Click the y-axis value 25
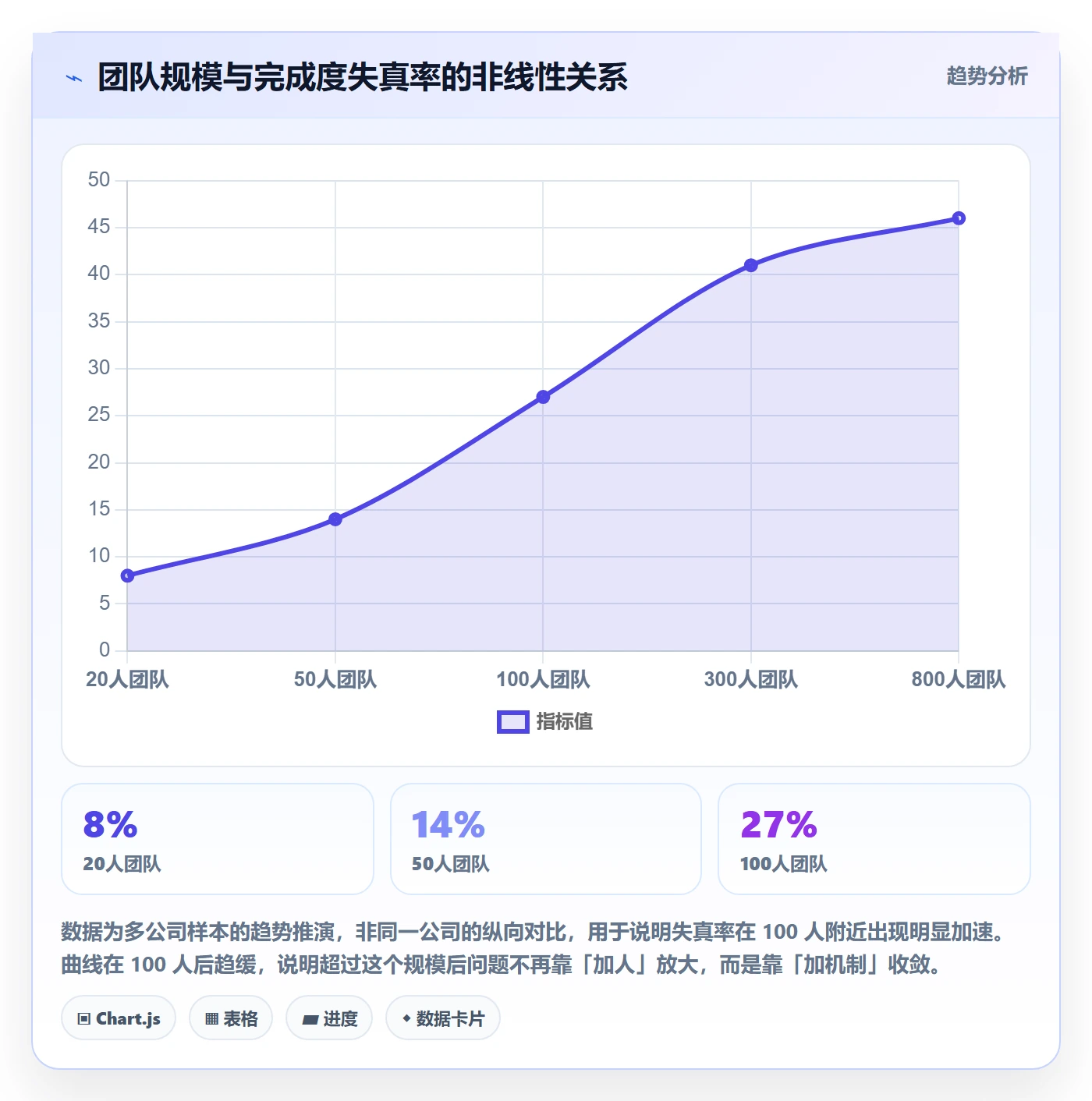This screenshot has height=1101, width=1092. (x=99, y=415)
